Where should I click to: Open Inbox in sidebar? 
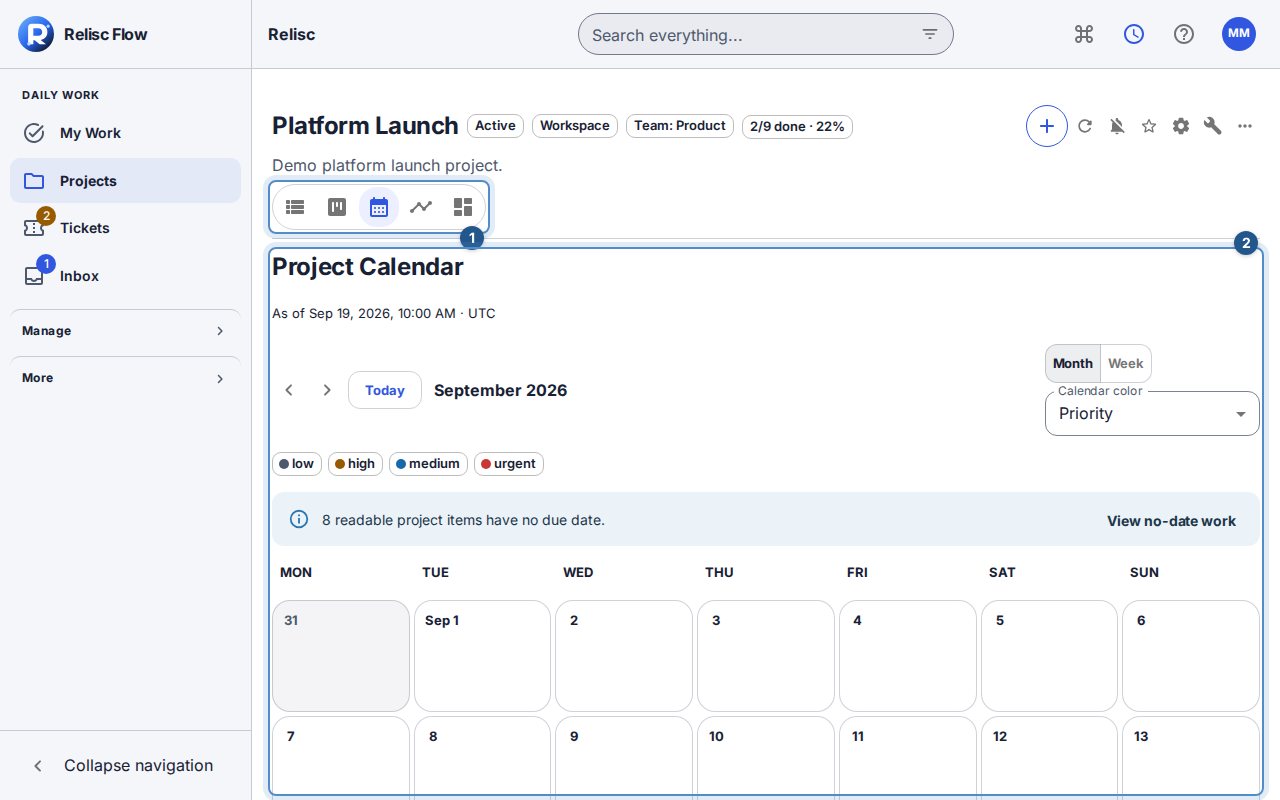126,276
